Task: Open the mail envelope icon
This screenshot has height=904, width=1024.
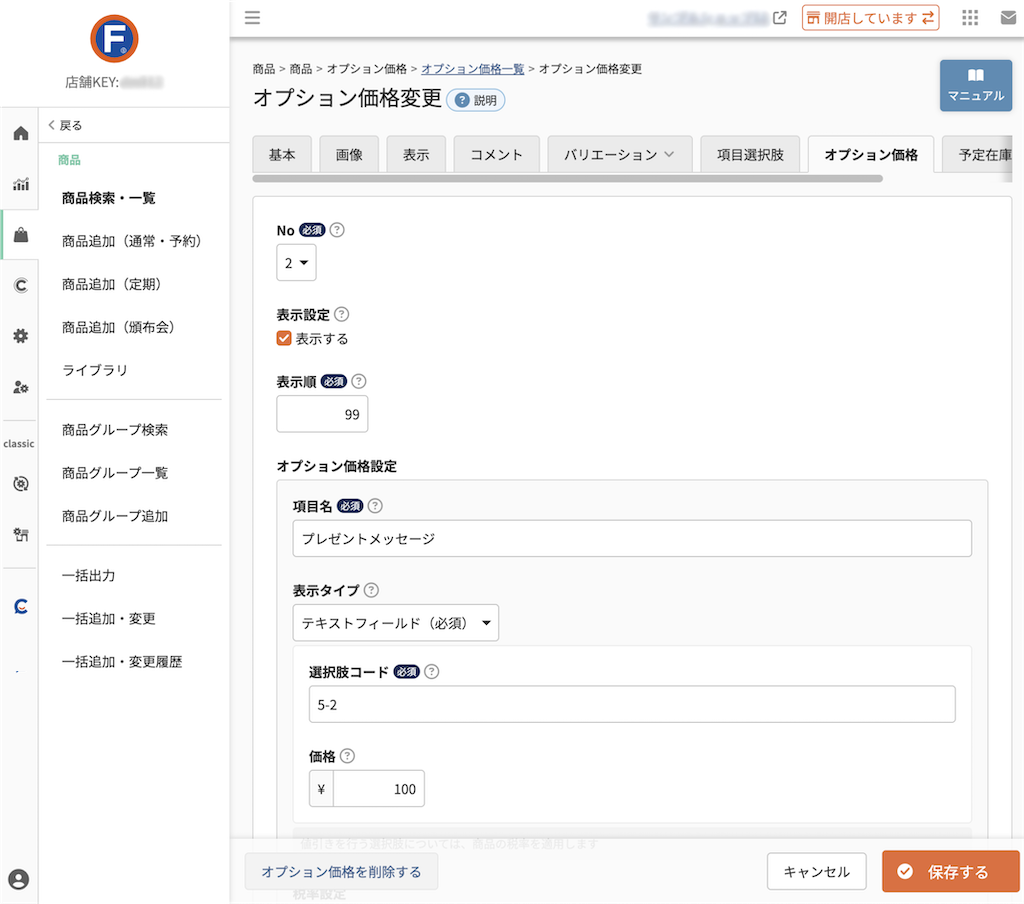Action: [x=1008, y=18]
